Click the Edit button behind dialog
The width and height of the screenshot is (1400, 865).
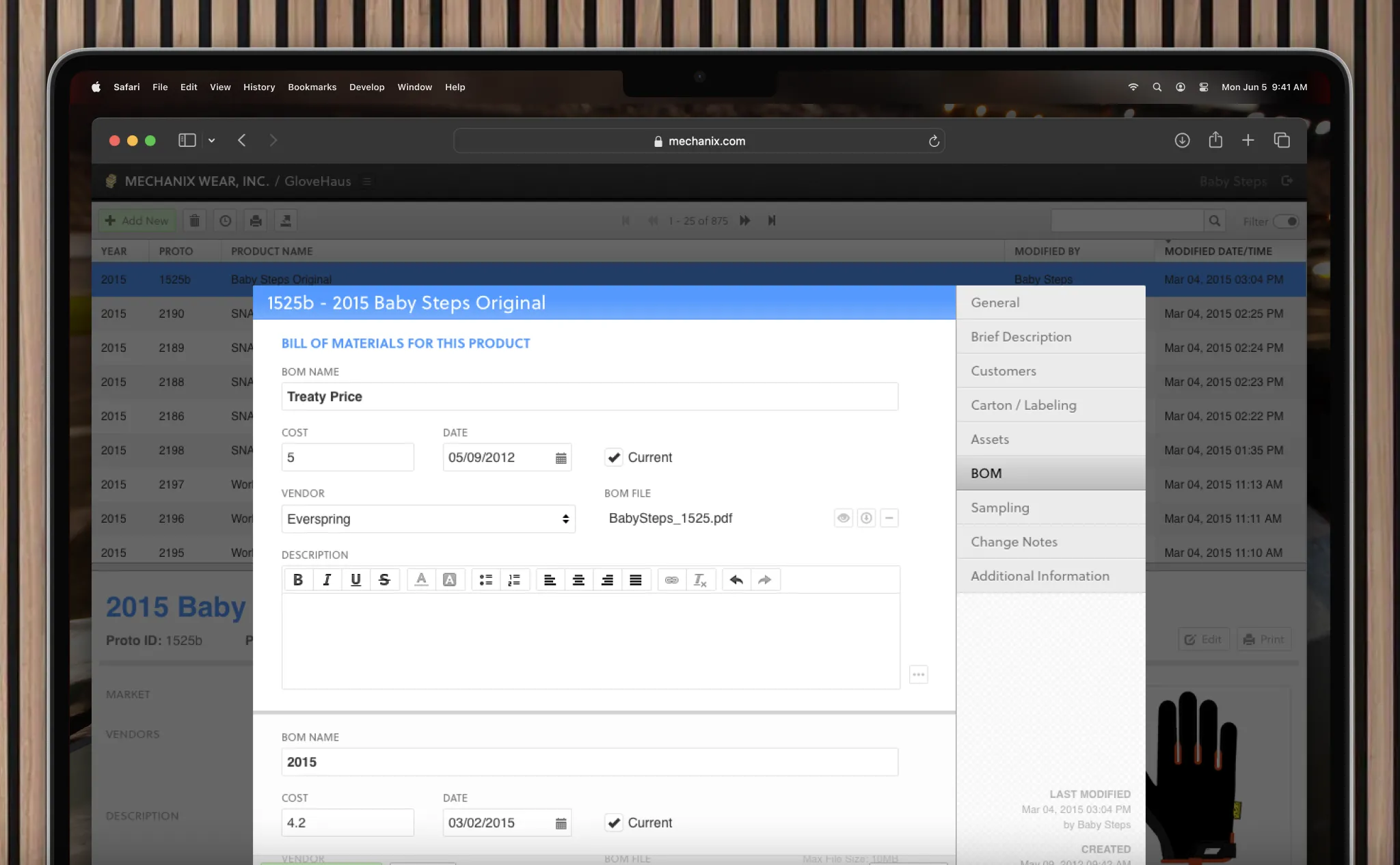(x=1204, y=640)
